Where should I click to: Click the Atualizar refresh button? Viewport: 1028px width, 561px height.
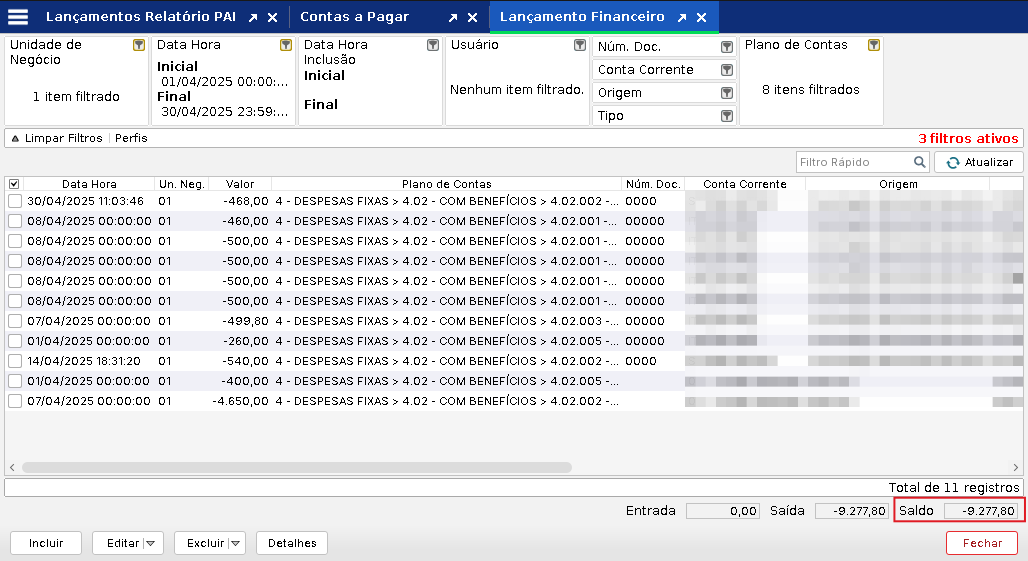(979, 162)
